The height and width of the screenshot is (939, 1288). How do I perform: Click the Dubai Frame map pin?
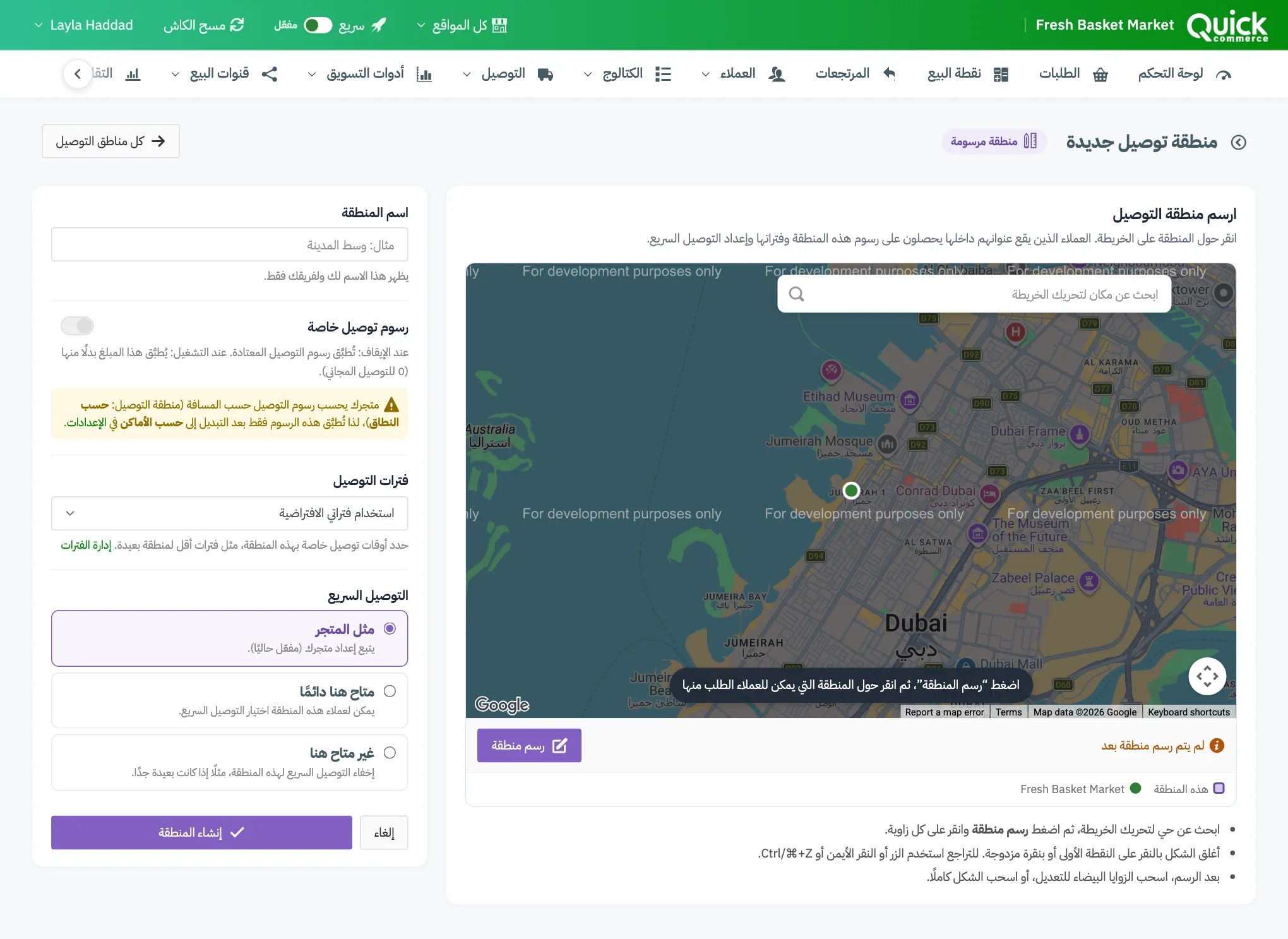(1080, 434)
